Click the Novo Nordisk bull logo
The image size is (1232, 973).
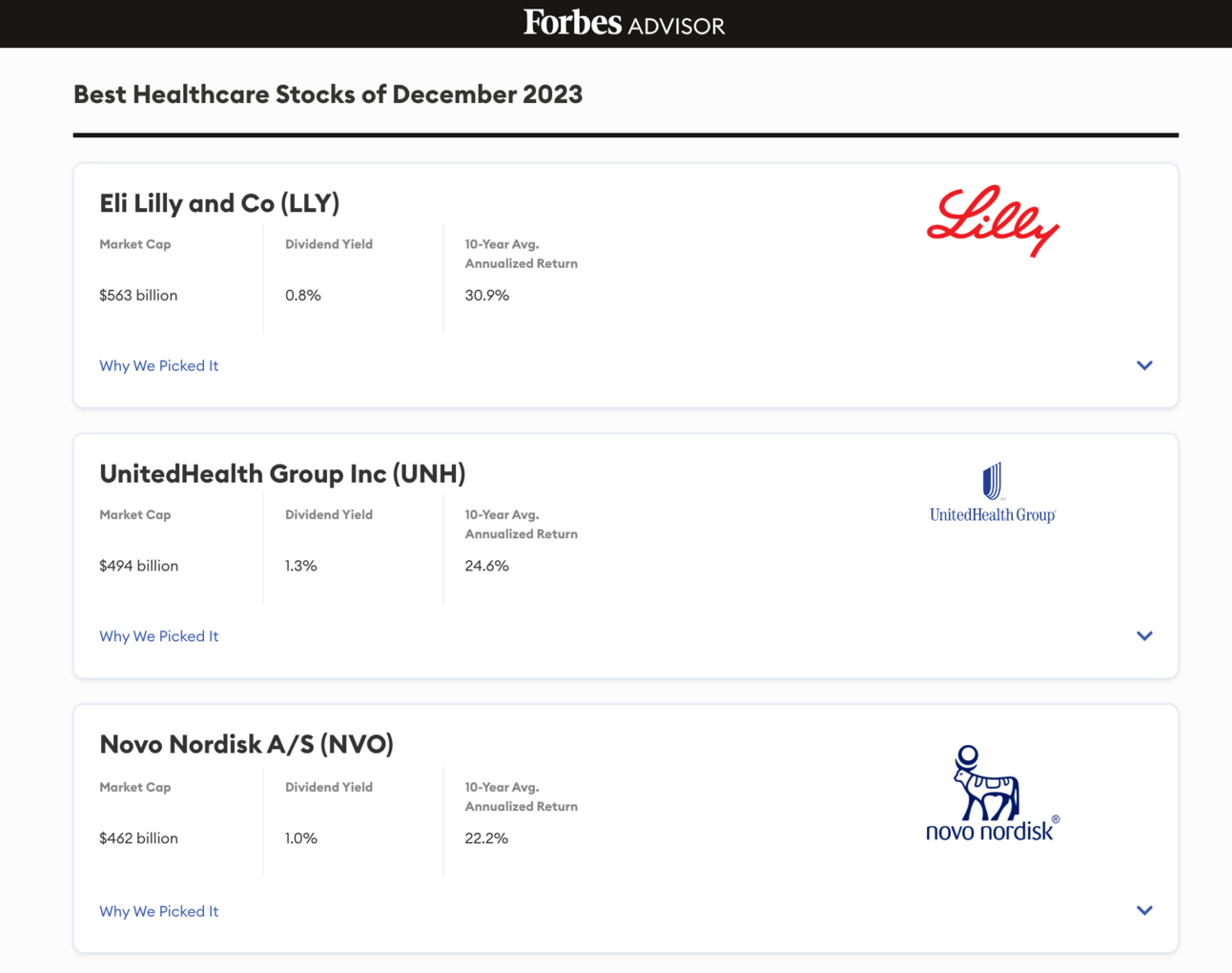[x=993, y=793]
